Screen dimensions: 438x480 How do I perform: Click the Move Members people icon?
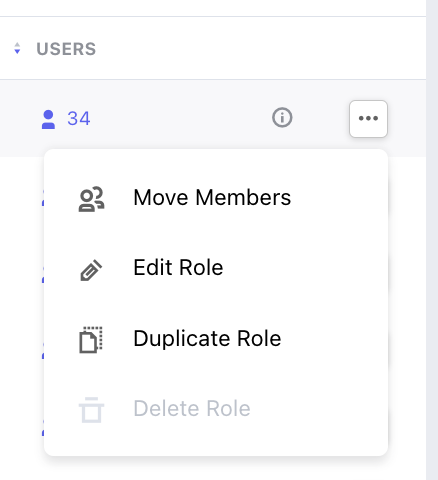(x=91, y=199)
